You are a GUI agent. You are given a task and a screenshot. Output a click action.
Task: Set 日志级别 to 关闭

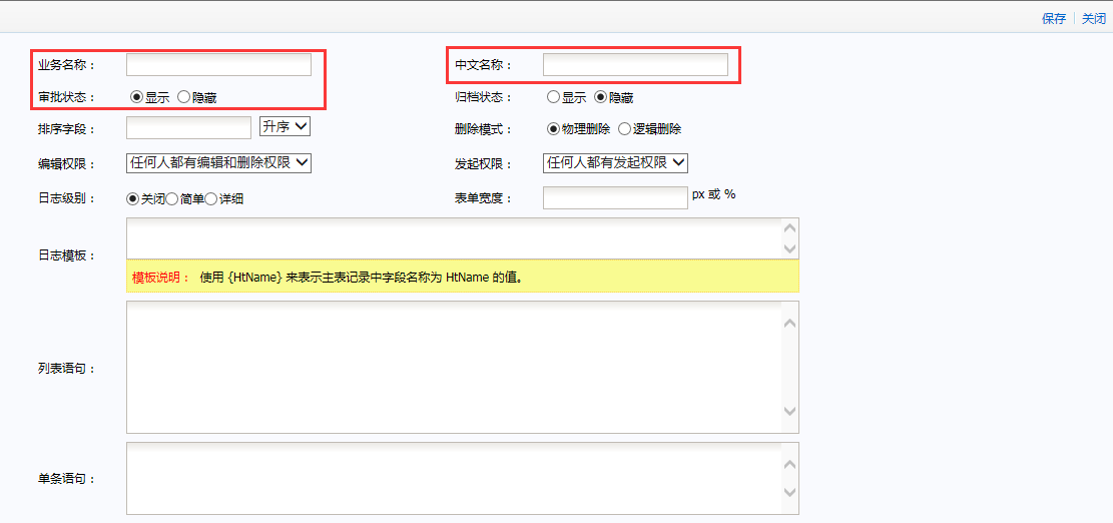click(132, 199)
